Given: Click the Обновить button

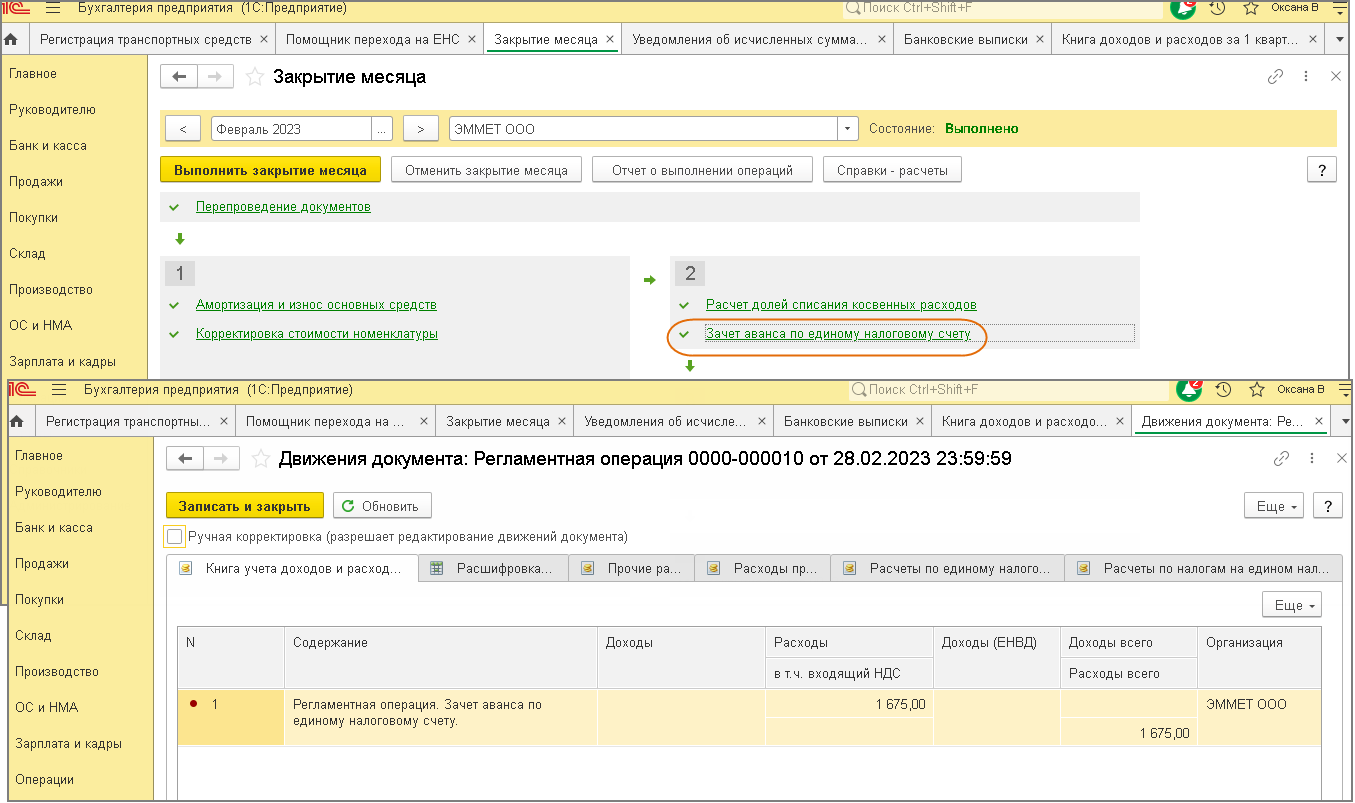Looking at the screenshot, I should coord(382,506).
